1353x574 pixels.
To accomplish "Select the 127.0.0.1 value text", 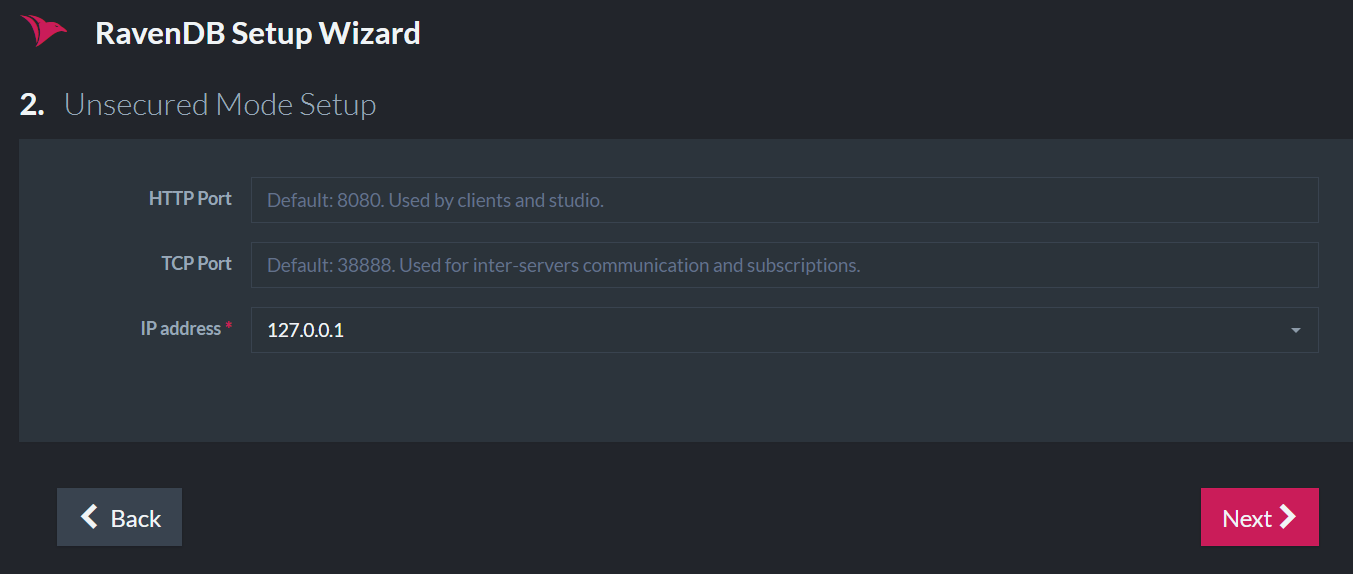I will point(305,330).
